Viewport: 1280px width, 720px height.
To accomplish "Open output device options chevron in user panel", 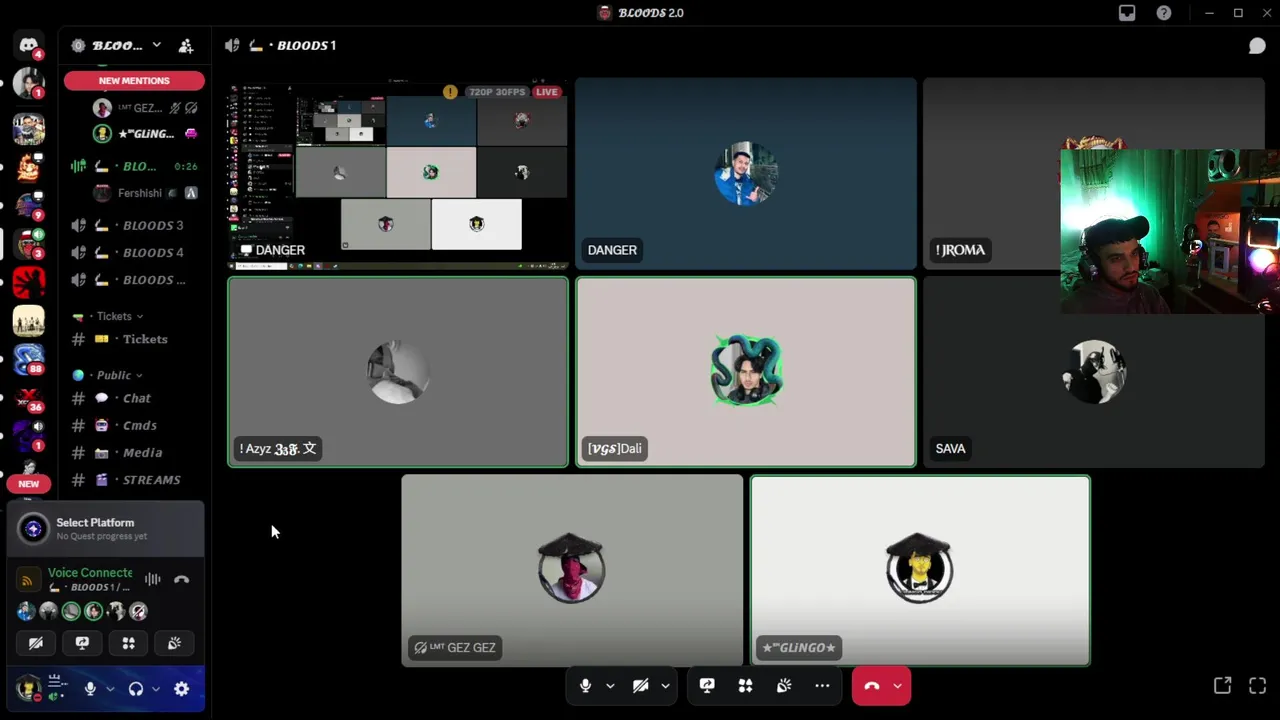I will tap(156, 689).
